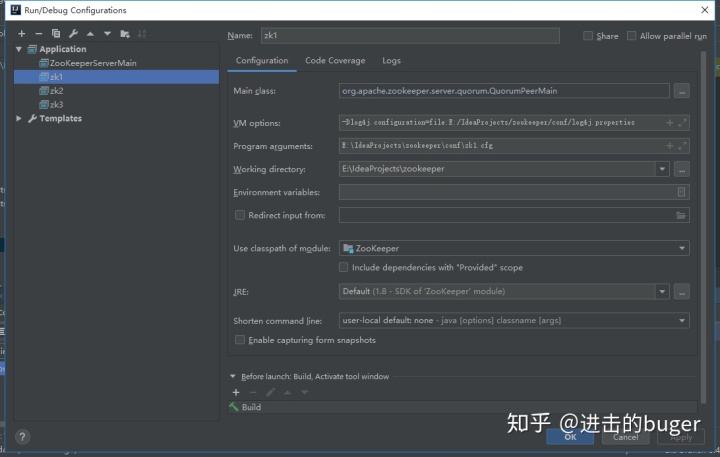Image resolution: width=720 pixels, height=457 pixels.
Task: Expand the Templates tree node
Action: point(19,118)
